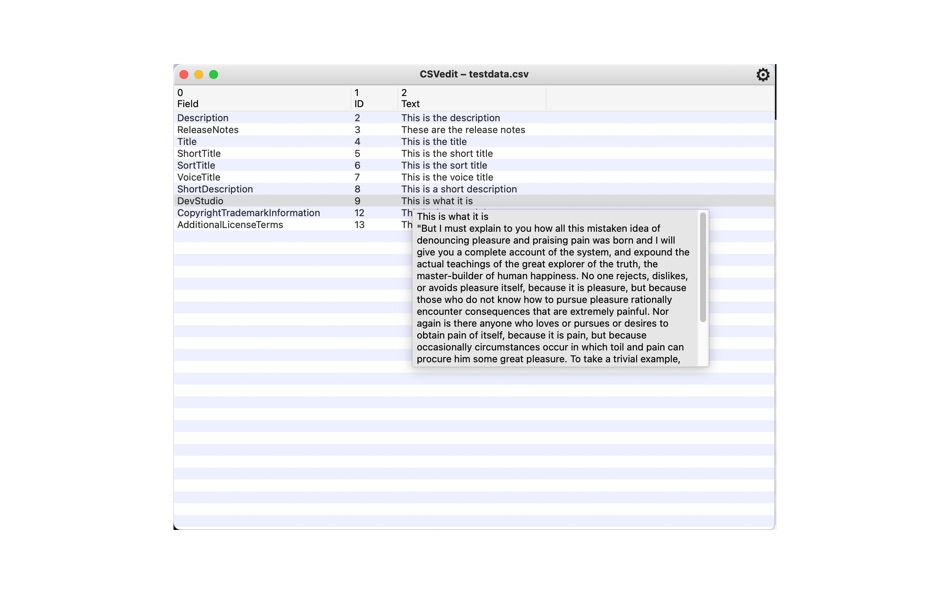Image resolution: width=950 pixels, height=594 pixels.
Task: Click the tooltip popup's vertical scrollbar
Action: point(703,267)
